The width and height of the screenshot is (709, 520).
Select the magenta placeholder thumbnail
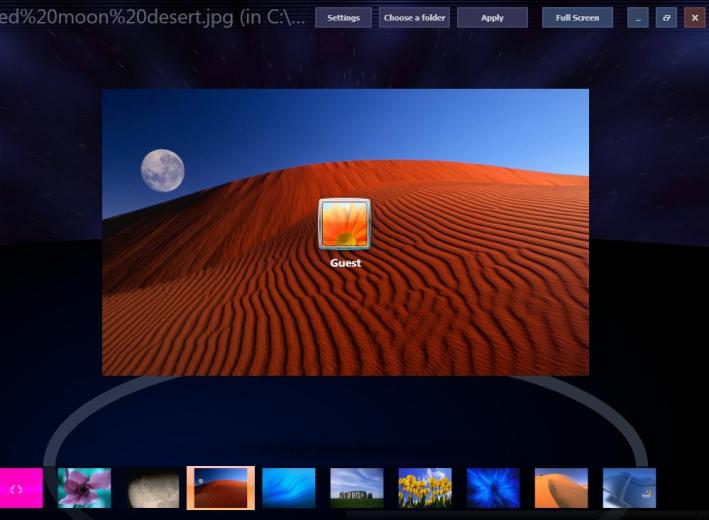click(21, 488)
